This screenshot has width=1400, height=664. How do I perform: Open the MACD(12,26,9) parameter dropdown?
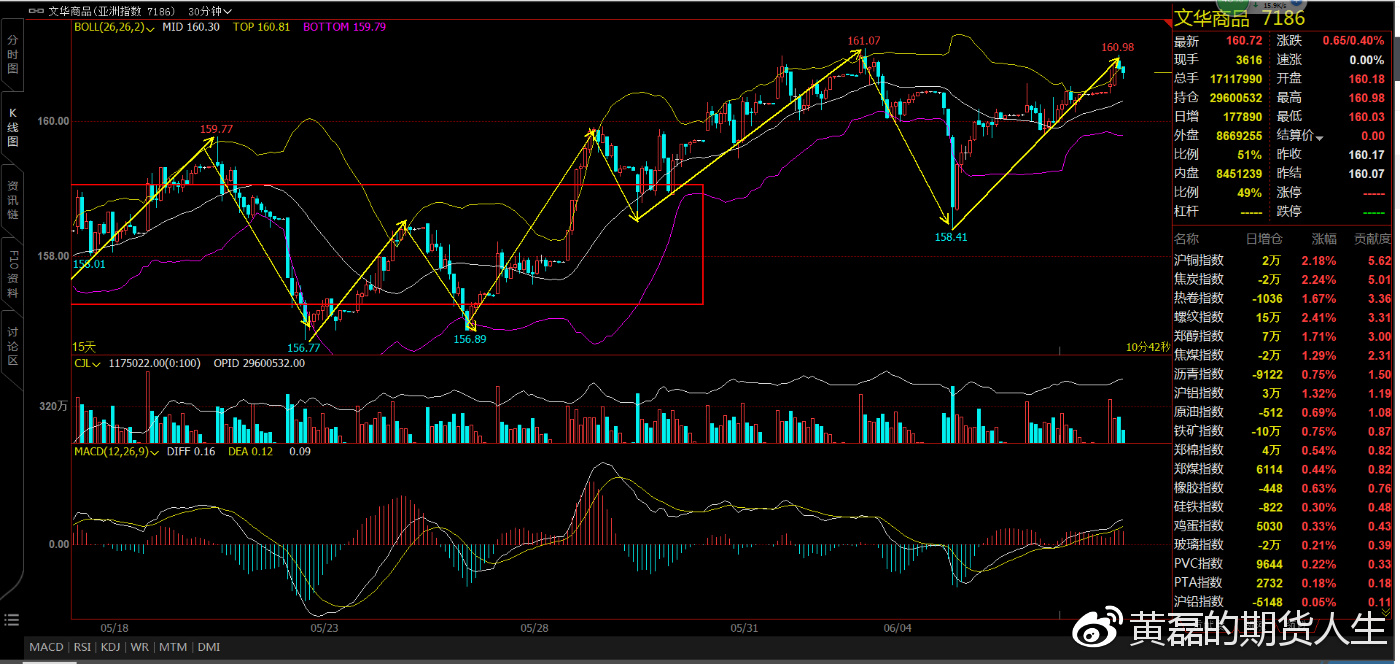tap(154, 453)
